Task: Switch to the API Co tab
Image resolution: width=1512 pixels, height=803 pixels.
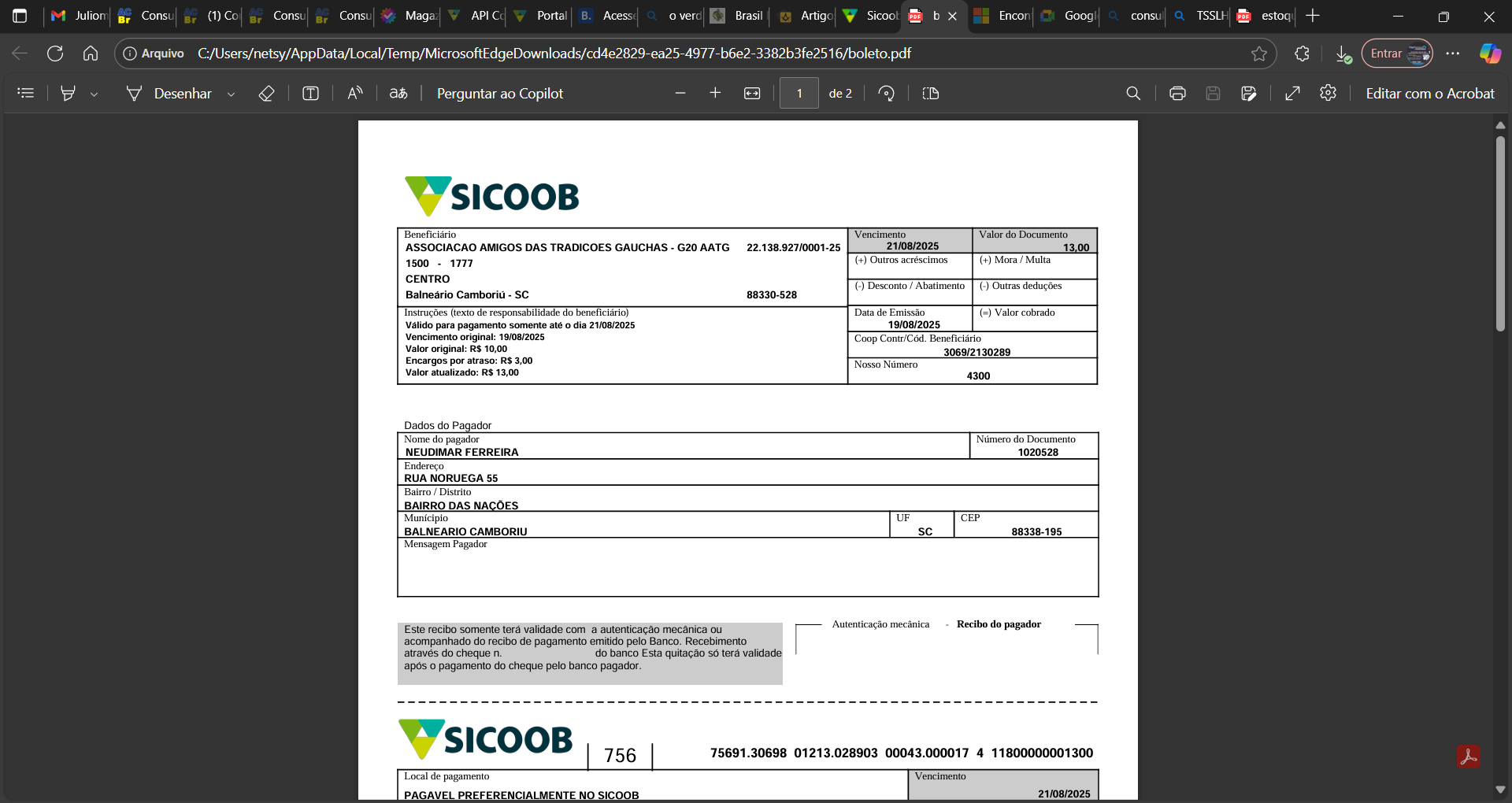Action: coord(474,16)
